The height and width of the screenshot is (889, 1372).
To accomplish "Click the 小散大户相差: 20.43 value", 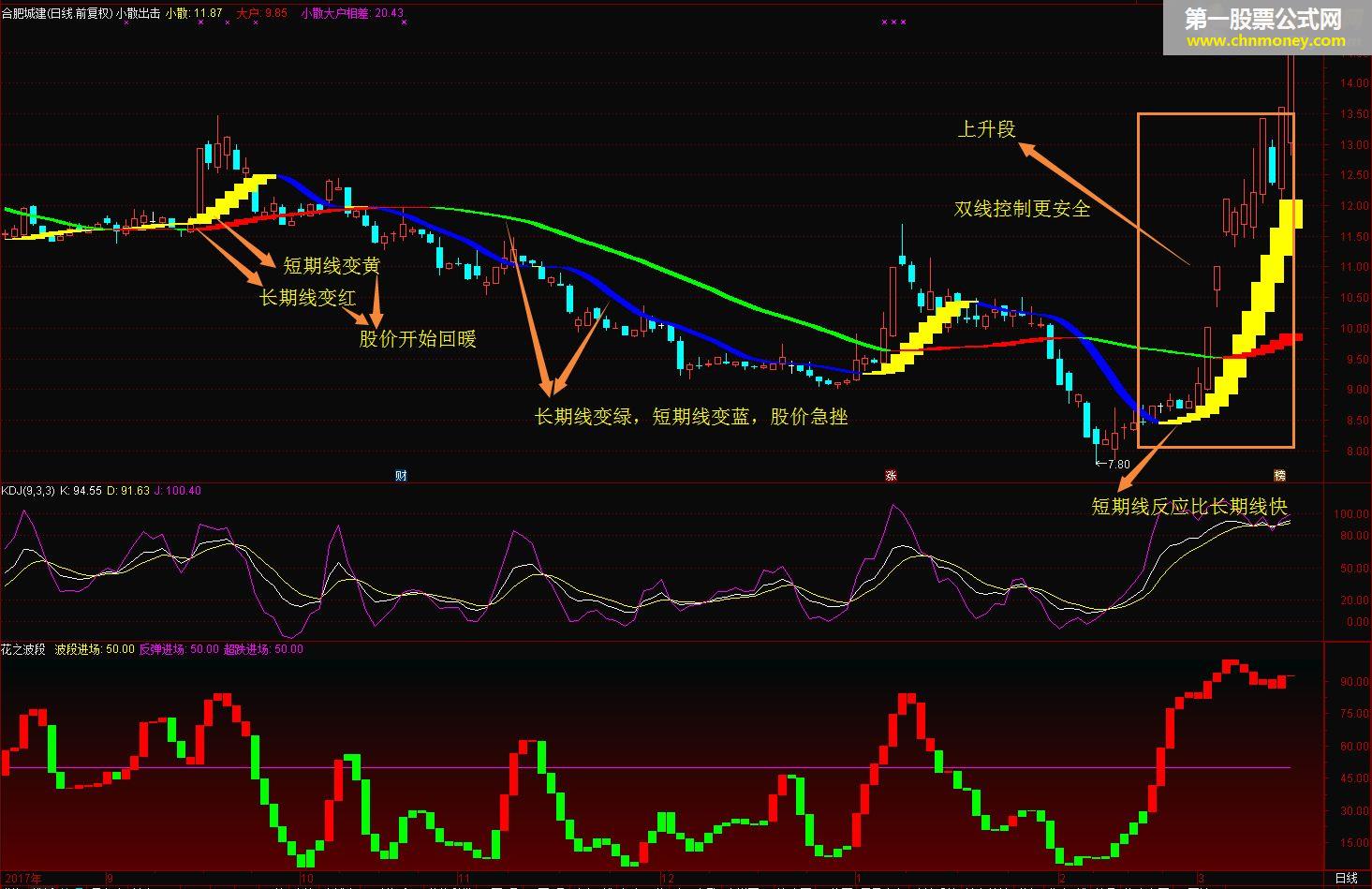I will [x=353, y=13].
